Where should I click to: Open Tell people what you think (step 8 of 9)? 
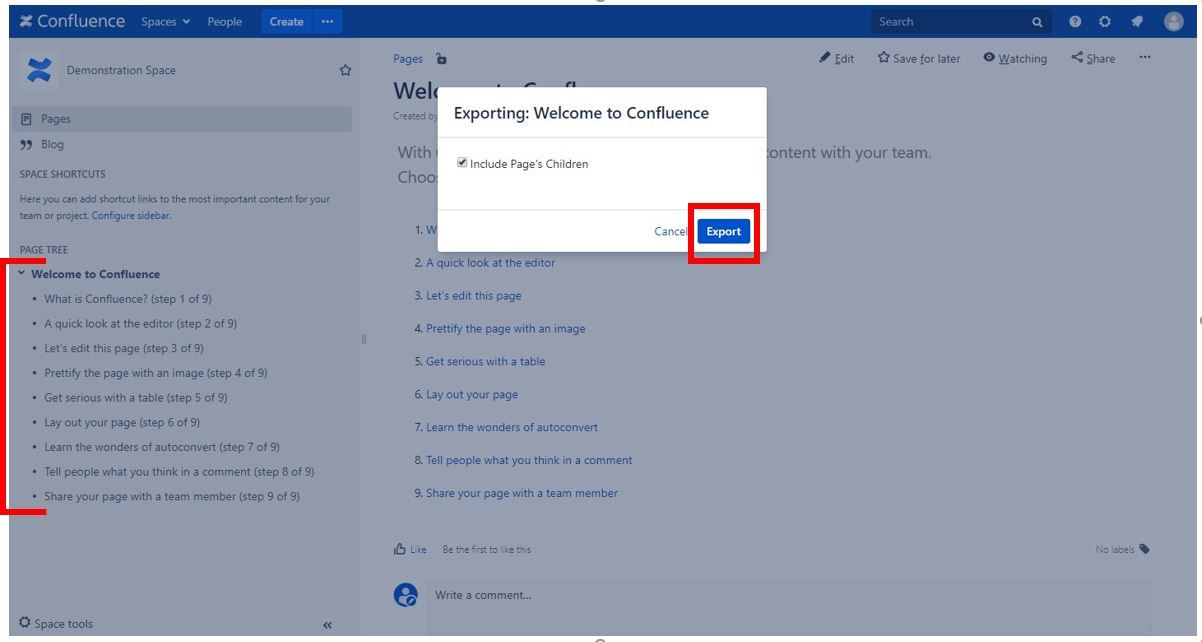[179, 471]
